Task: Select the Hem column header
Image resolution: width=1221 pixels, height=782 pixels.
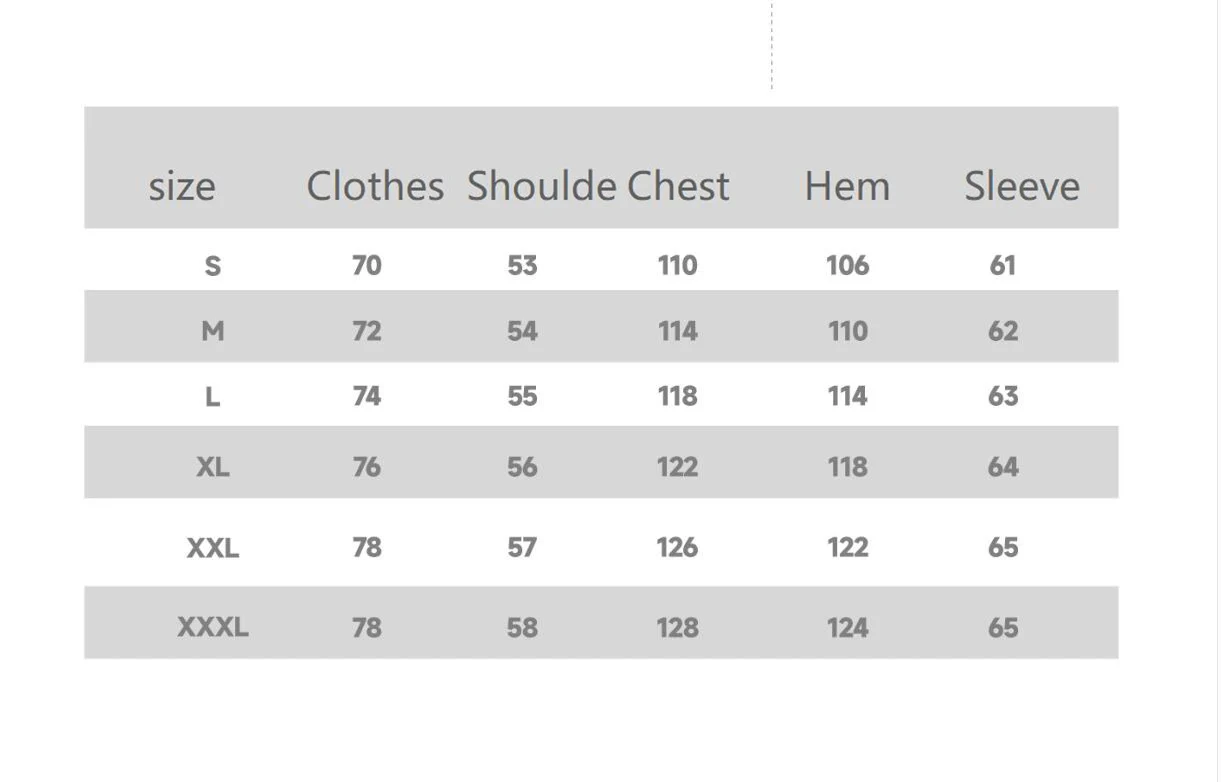Action: coord(847,187)
